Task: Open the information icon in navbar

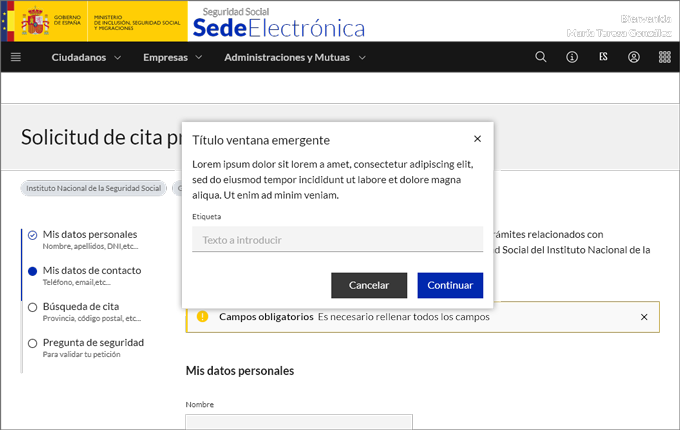Action: tap(572, 57)
